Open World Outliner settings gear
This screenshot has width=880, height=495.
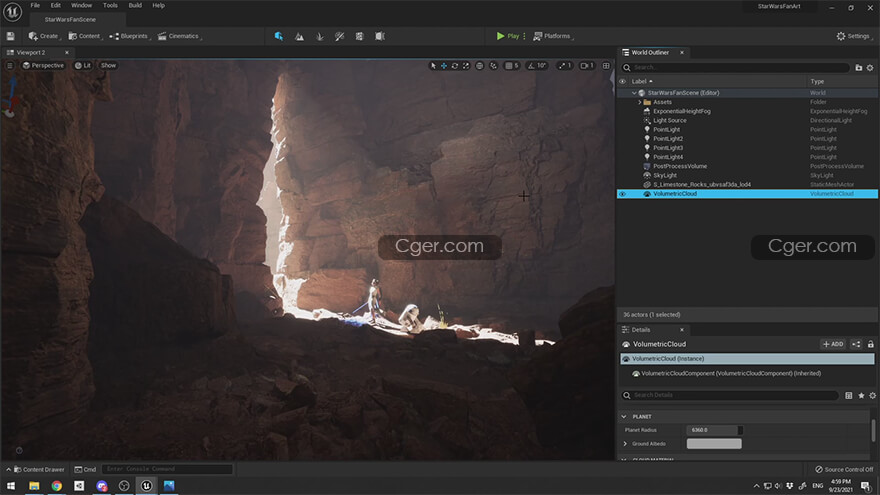[870, 68]
